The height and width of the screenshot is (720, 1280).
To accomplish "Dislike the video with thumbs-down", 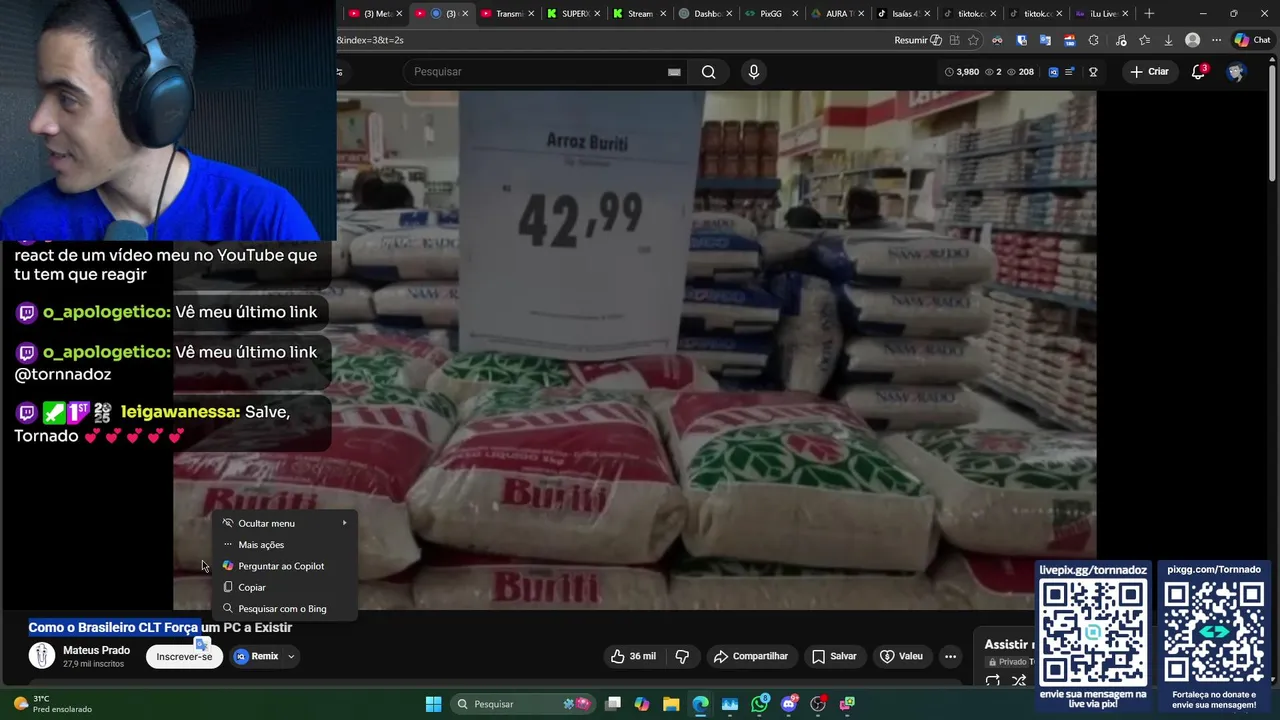I will click(682, 656).
